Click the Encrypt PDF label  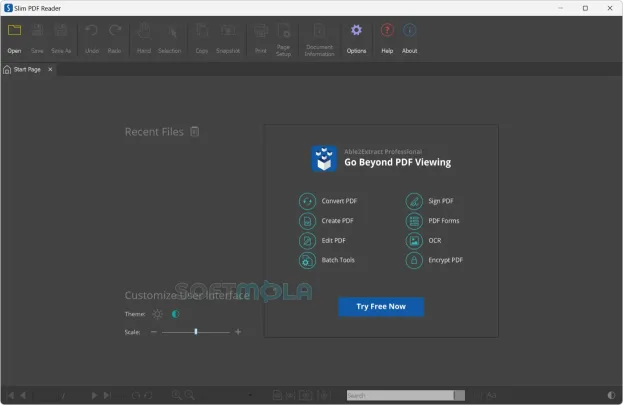[x=445, y=260]
